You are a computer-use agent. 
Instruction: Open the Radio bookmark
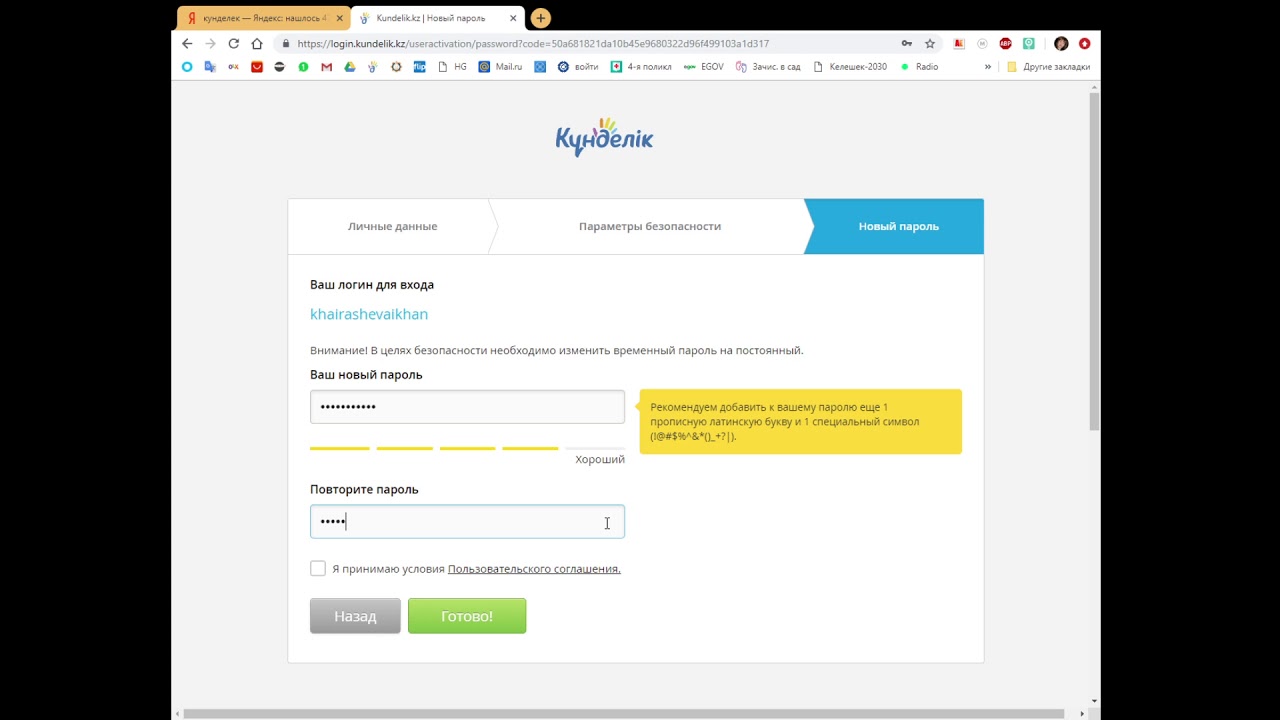coord(919,67)
